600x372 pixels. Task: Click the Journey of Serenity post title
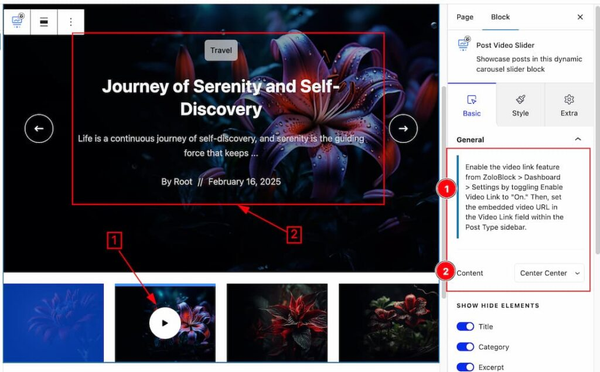[221, 98]
